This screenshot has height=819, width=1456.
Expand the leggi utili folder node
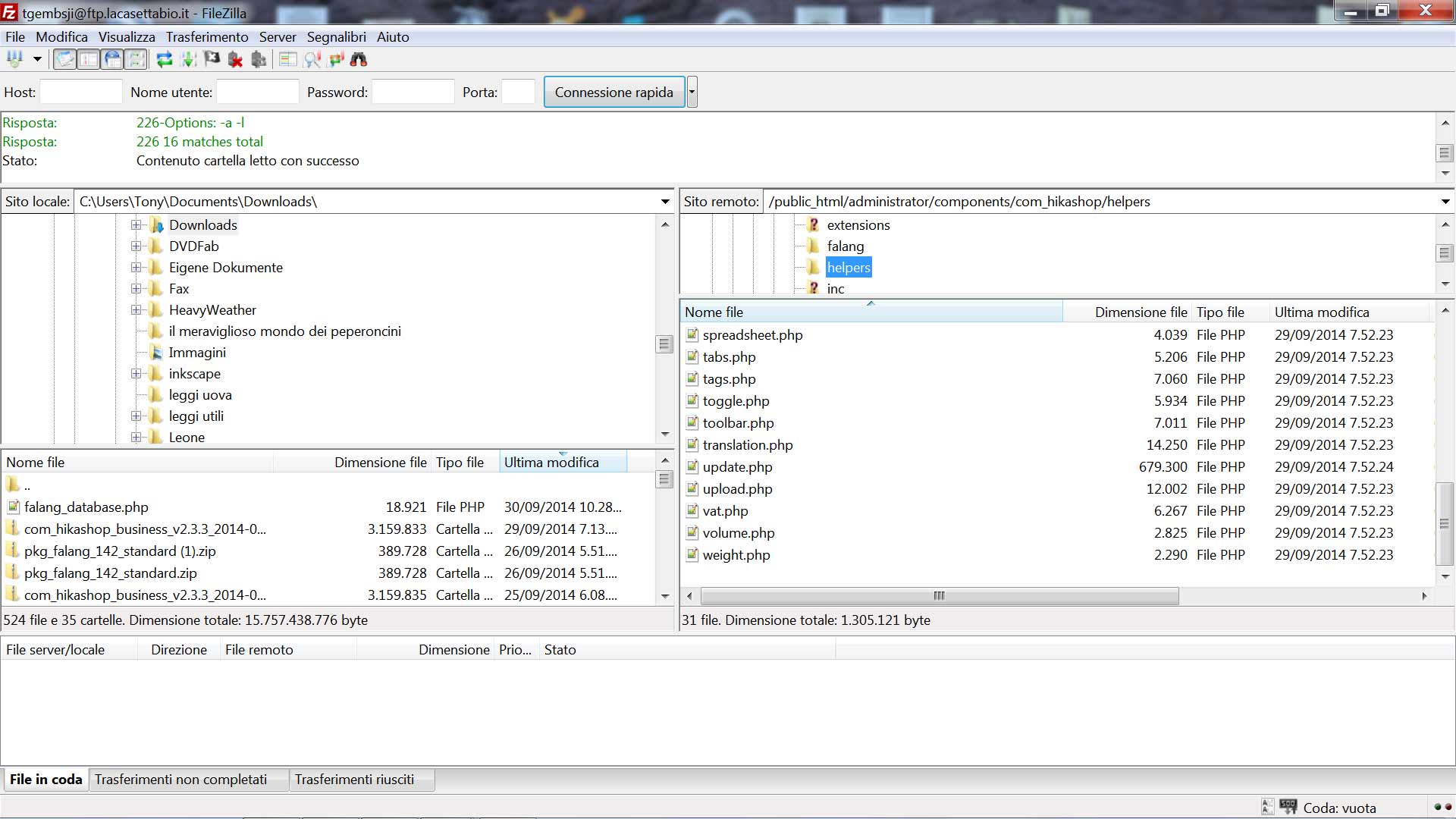click(x=136, y=416)
